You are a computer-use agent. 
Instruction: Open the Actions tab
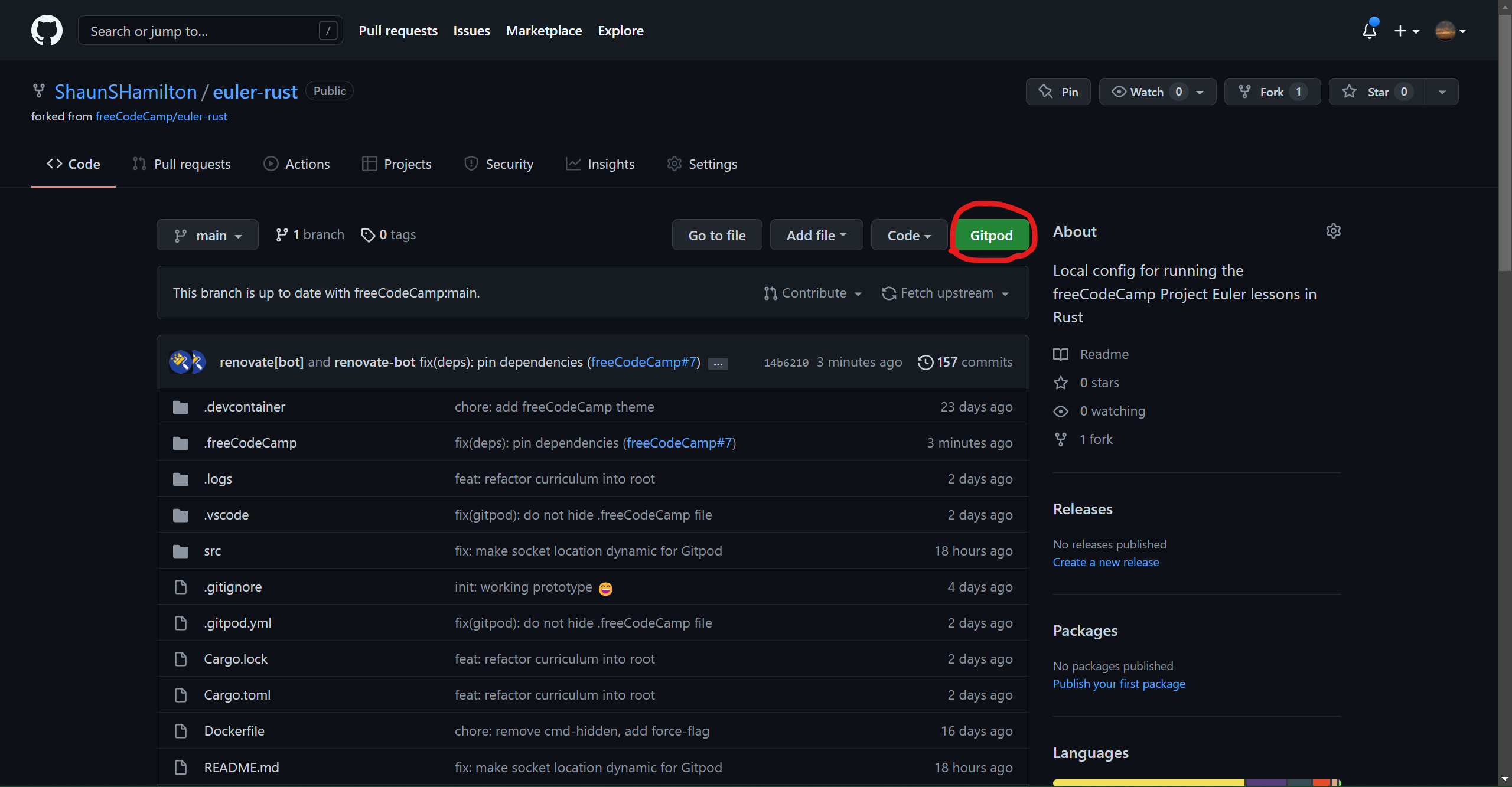296,164
